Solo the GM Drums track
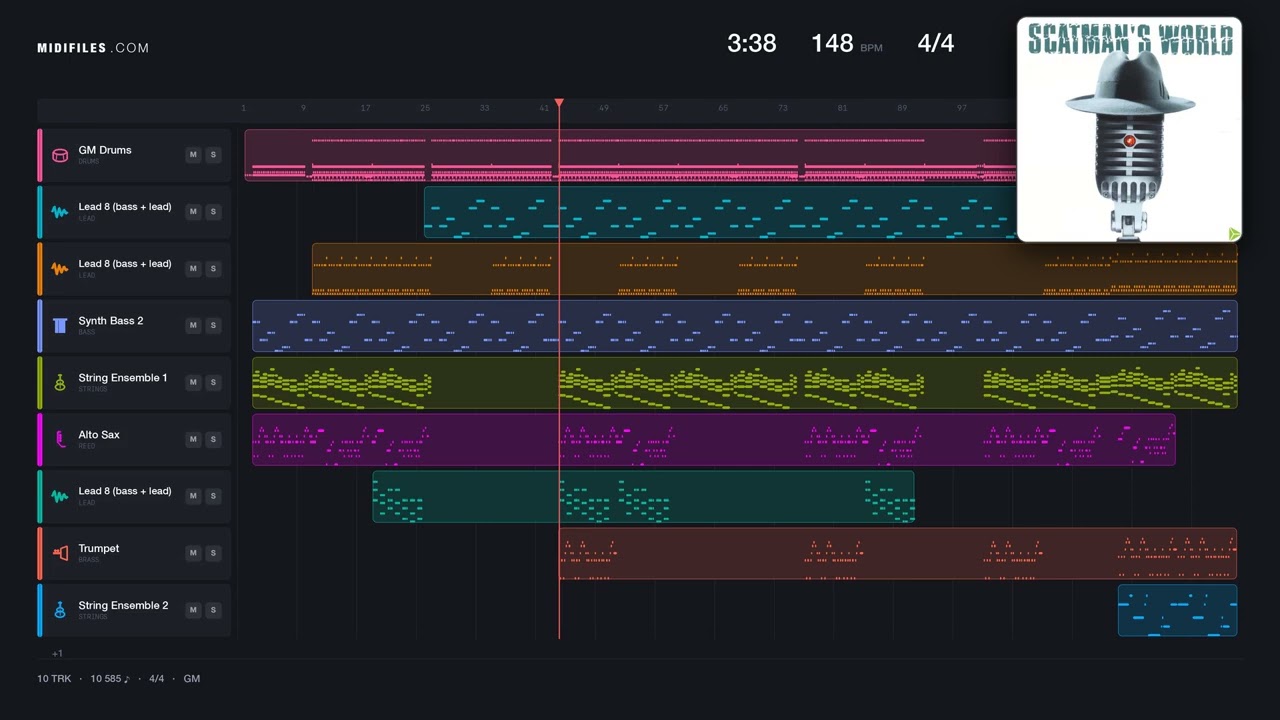This screenshot has width=1280, height=720. (213, 155)
